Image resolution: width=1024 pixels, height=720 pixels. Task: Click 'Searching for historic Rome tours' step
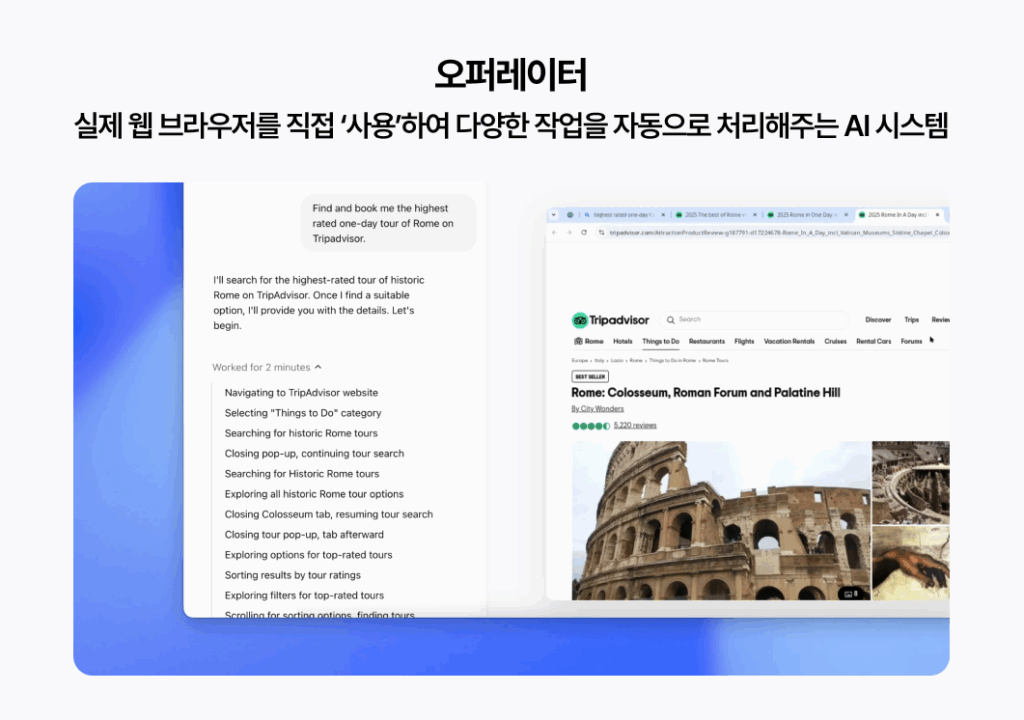(x=301, y=433)
